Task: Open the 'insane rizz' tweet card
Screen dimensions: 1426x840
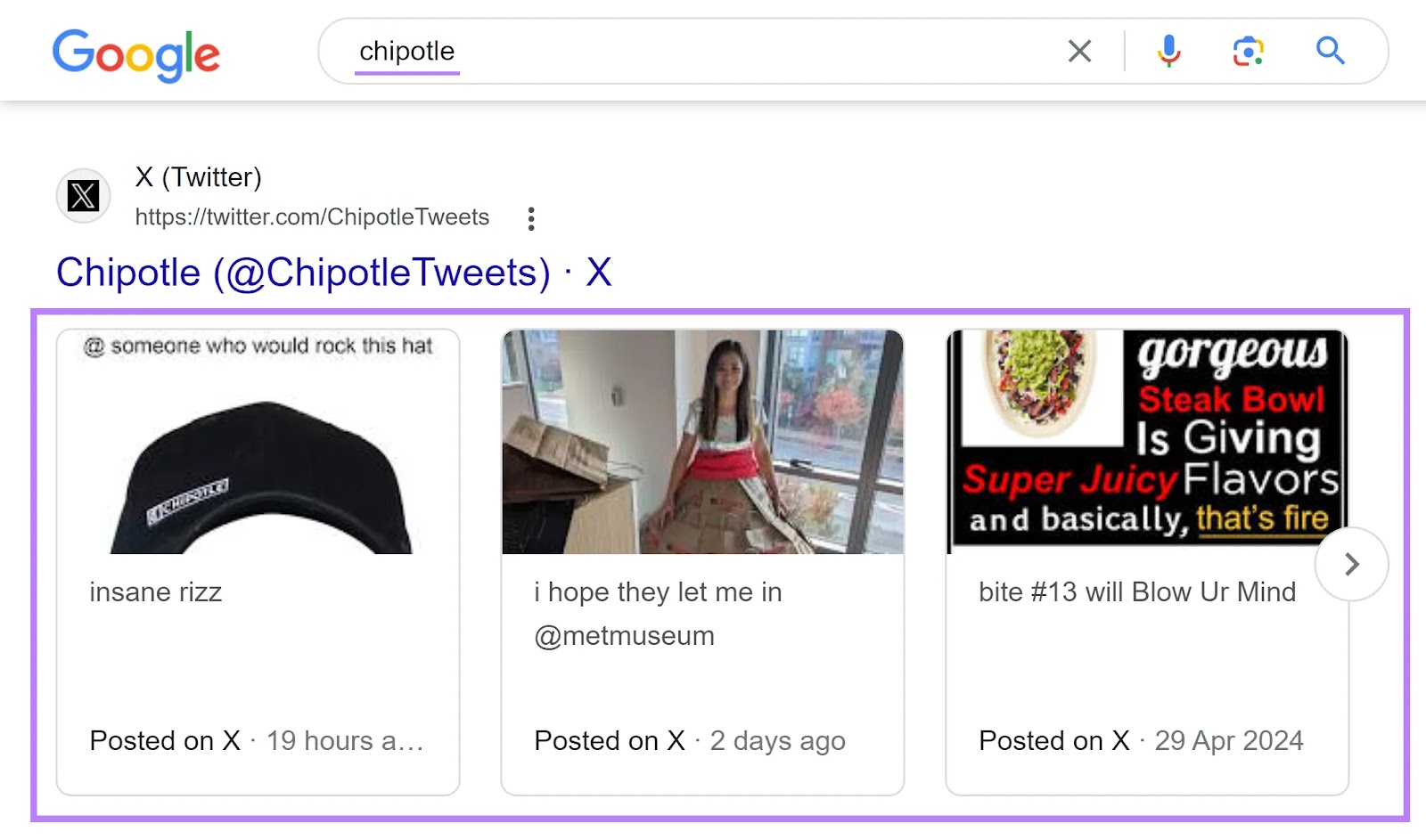Action: point(155,591)
